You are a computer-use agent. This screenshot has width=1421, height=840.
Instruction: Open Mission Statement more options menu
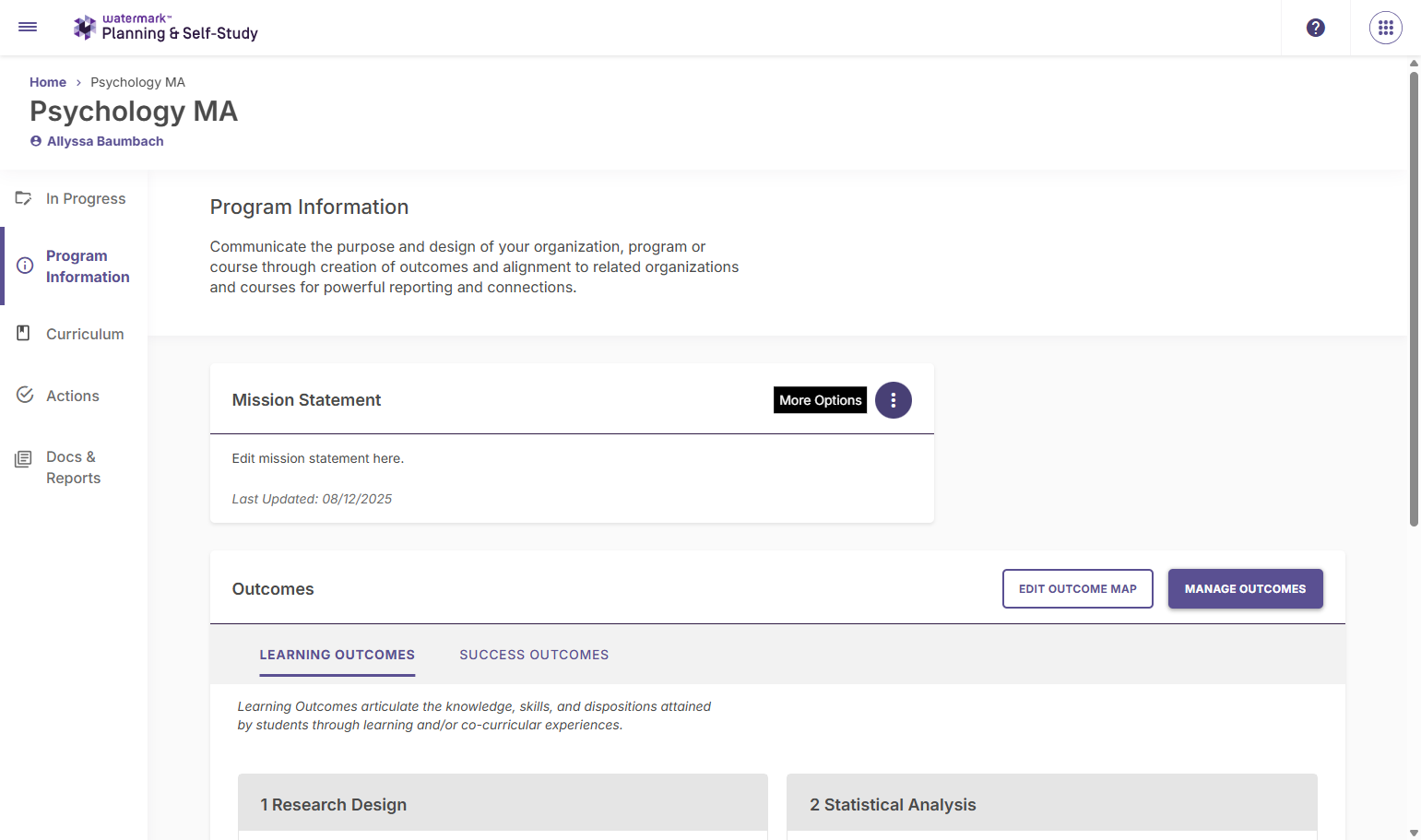click(894, 400)
